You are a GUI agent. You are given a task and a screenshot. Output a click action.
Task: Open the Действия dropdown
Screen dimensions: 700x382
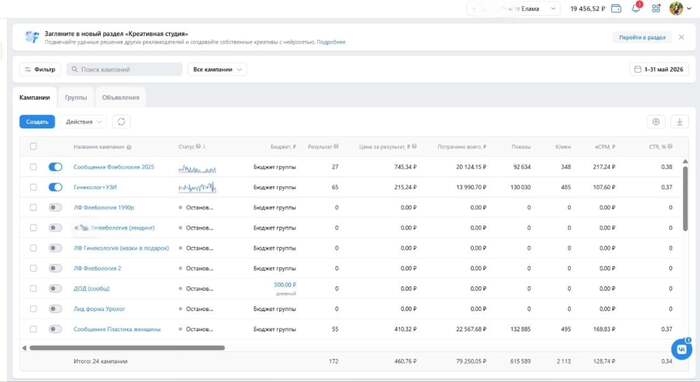point(84,122)
